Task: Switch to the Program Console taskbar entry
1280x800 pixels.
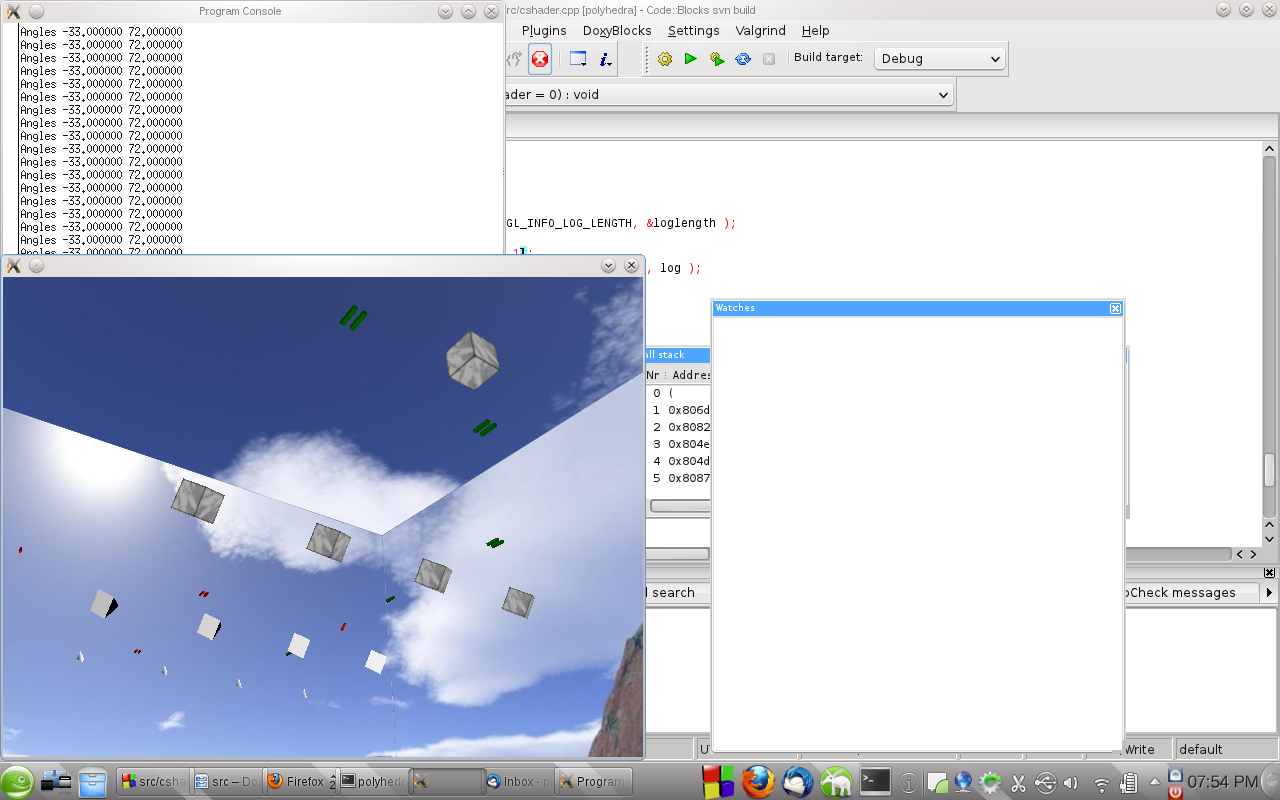Action: click(591, 782)
